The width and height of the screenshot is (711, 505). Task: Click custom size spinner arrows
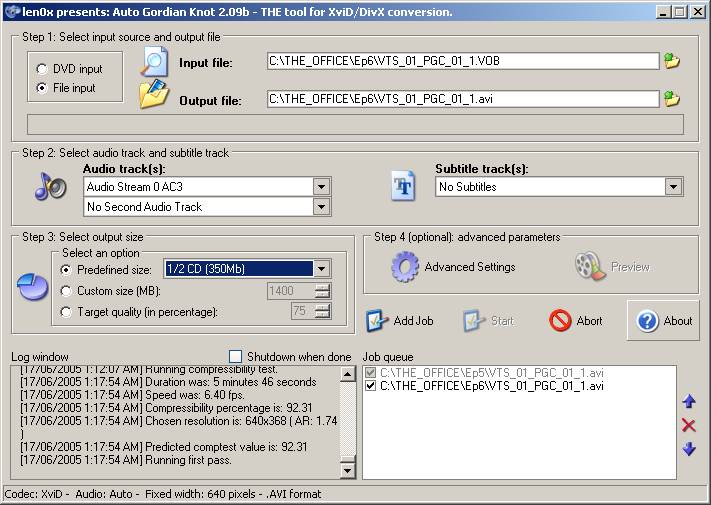322,291
